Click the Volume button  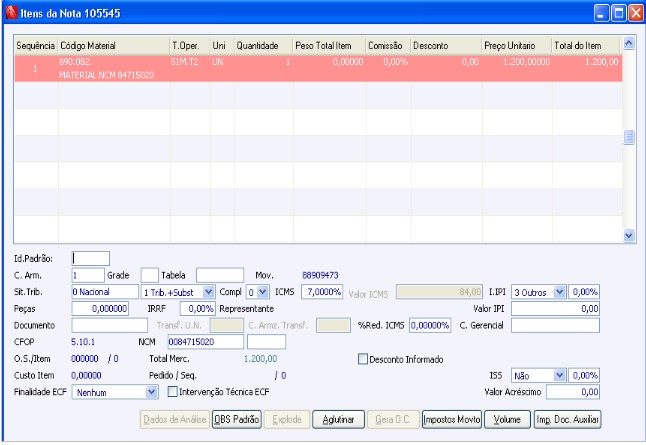click(507, 419)
